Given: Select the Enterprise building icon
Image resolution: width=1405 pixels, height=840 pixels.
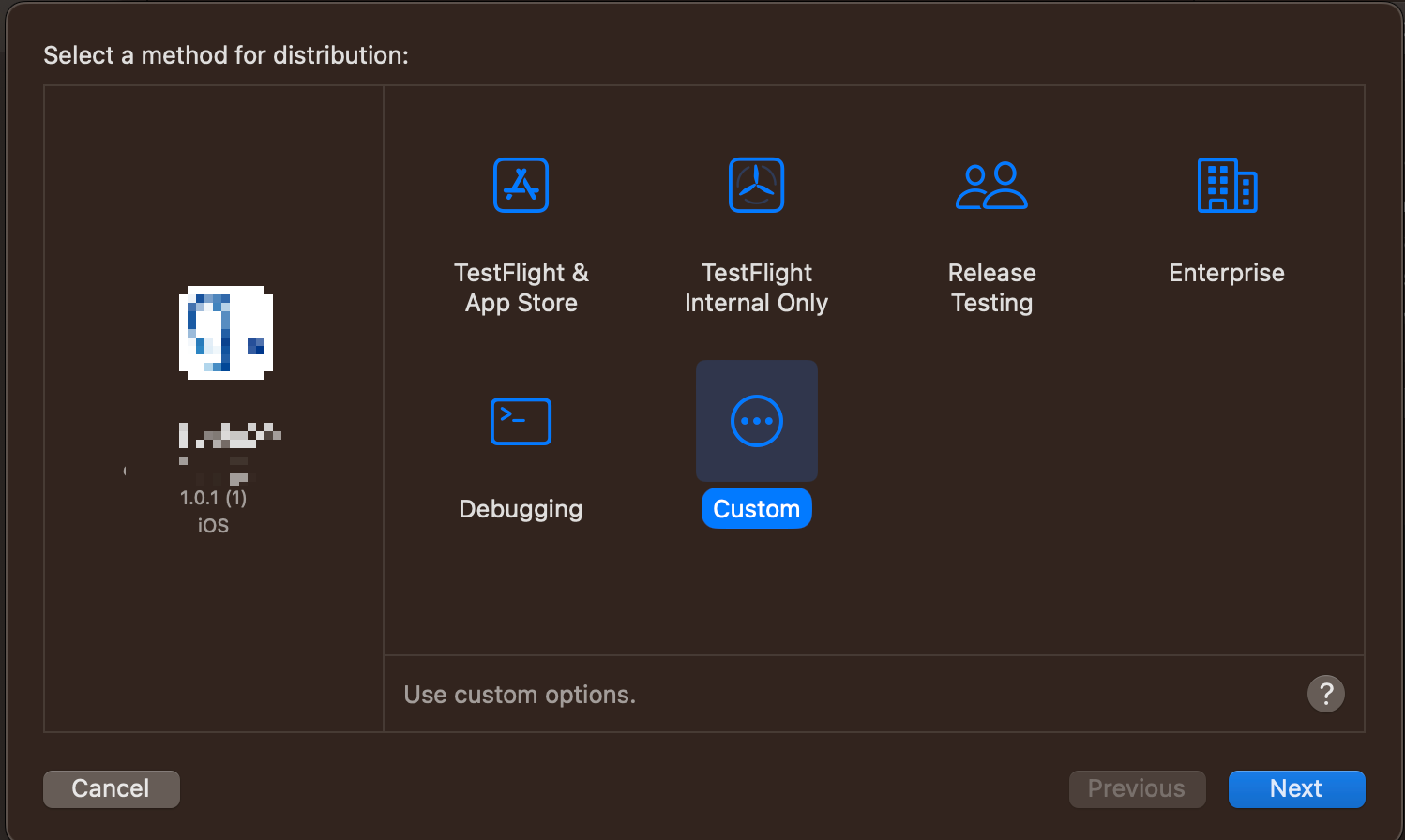Looking at the screenshot, I should (1227, 185).
